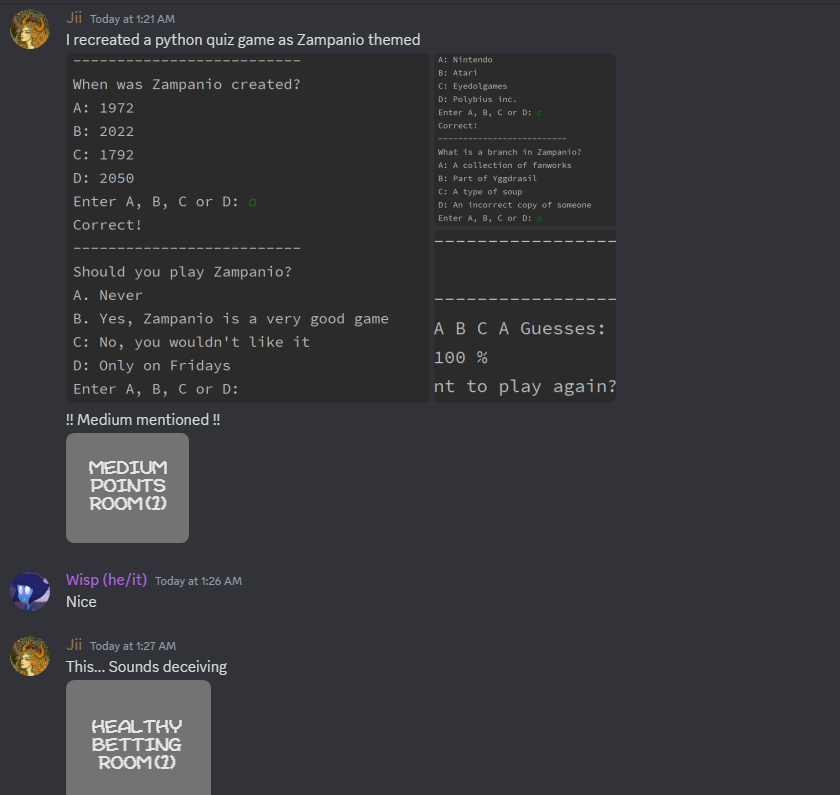
Task: Click Wisp's "Nice" message
Action: point(81,602)
